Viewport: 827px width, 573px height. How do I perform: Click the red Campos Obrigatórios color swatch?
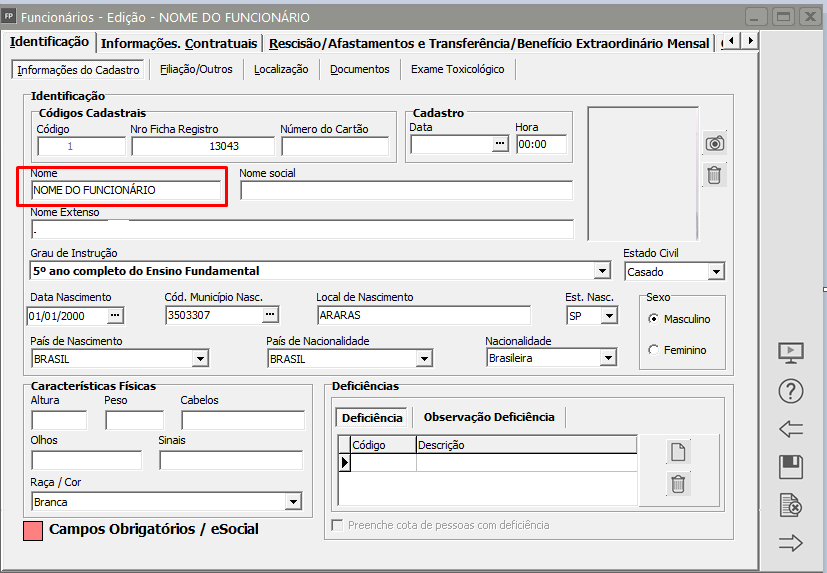32,530
